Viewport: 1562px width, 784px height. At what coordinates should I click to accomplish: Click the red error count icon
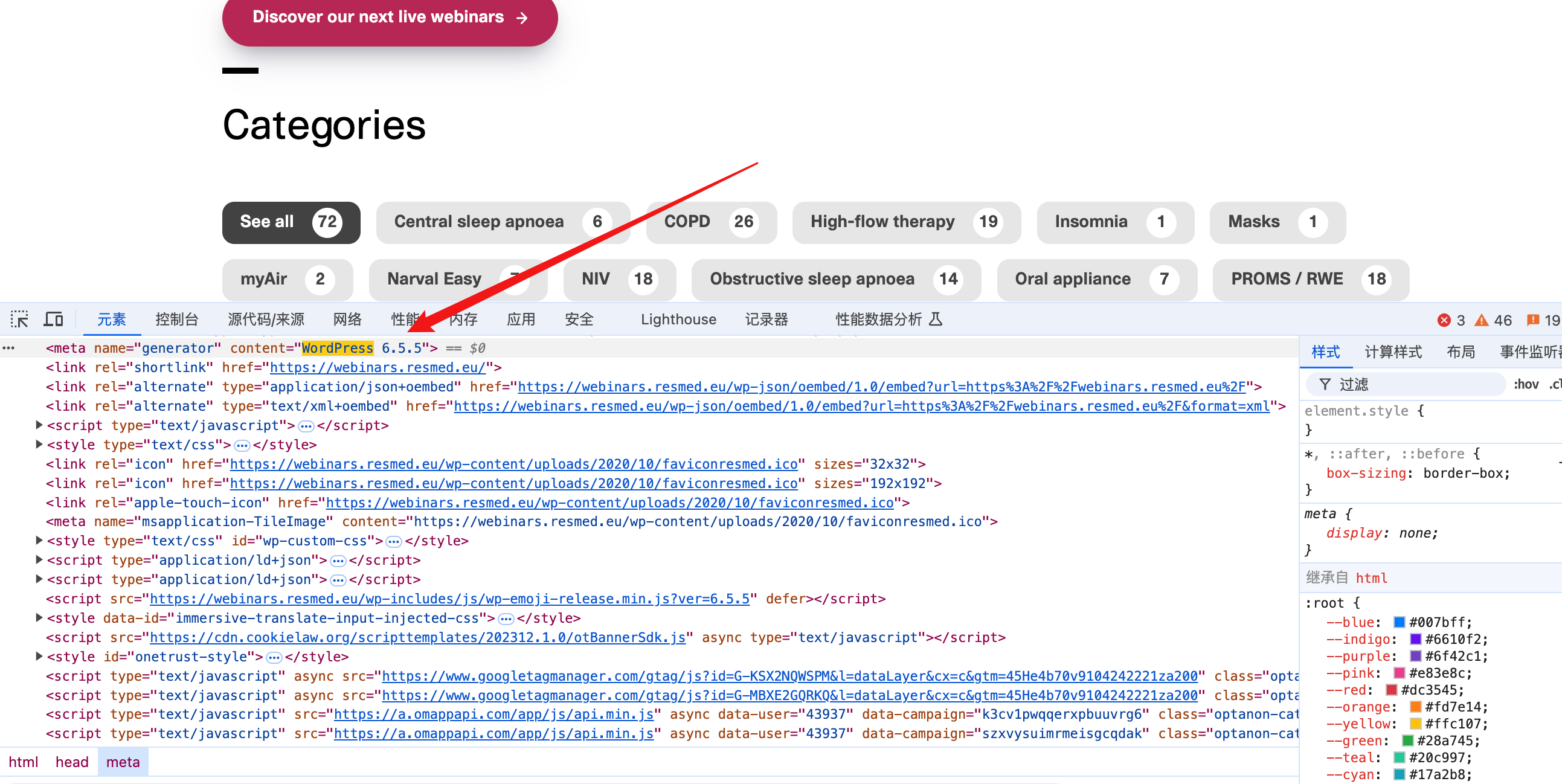pyautogui.click(x=1444, y=320)
